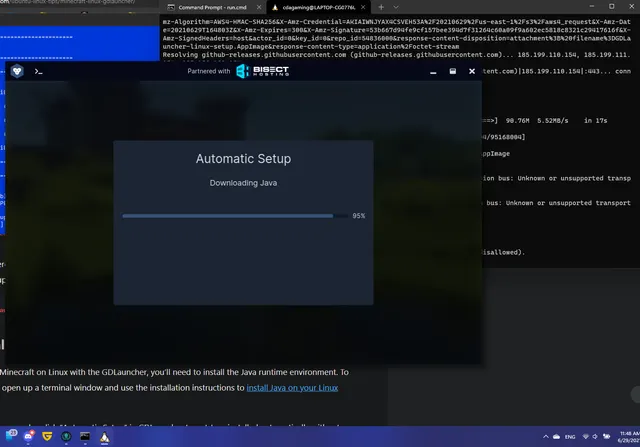This screenshot has width=640, height=447.
Task: Open the Discord taskbar icon
Action: point(29,436)
